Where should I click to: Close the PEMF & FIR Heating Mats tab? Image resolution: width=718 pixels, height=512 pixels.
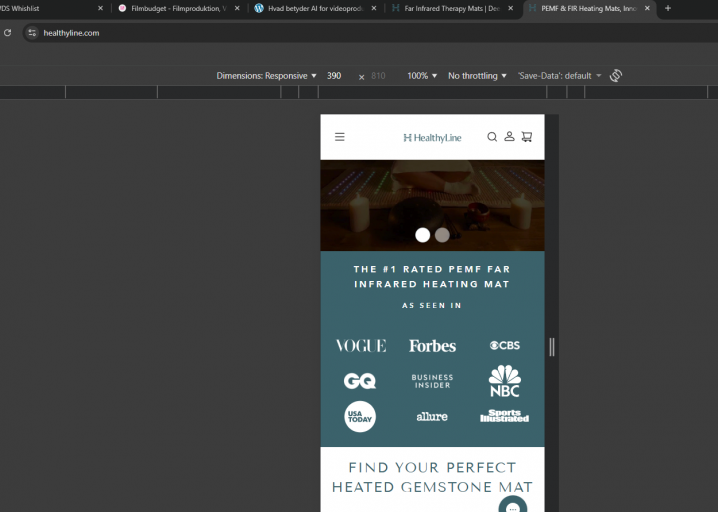point(647,8)
